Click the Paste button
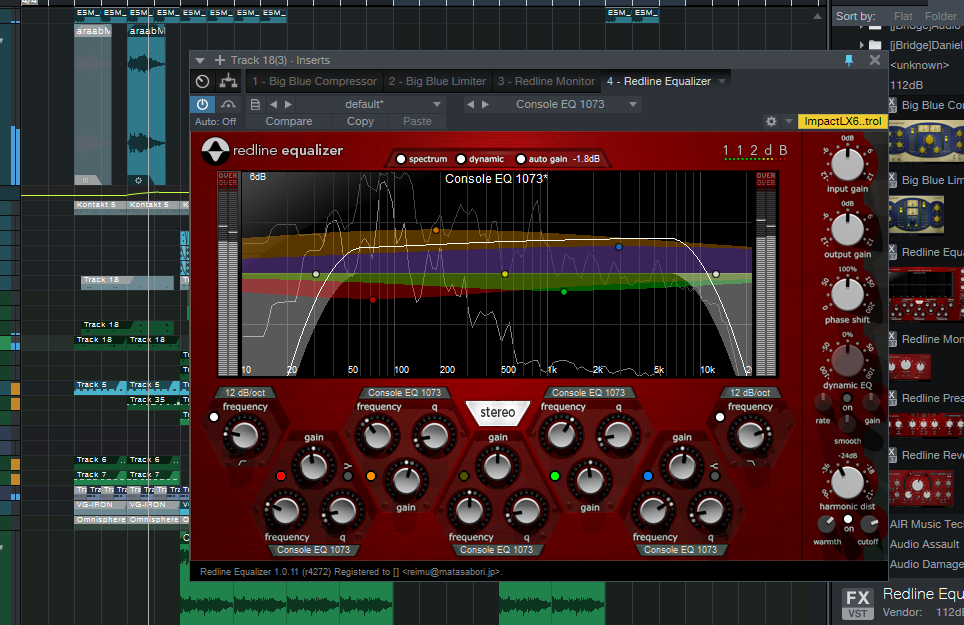The width and height of the screenshot is (964, 625). click(417, 122)
